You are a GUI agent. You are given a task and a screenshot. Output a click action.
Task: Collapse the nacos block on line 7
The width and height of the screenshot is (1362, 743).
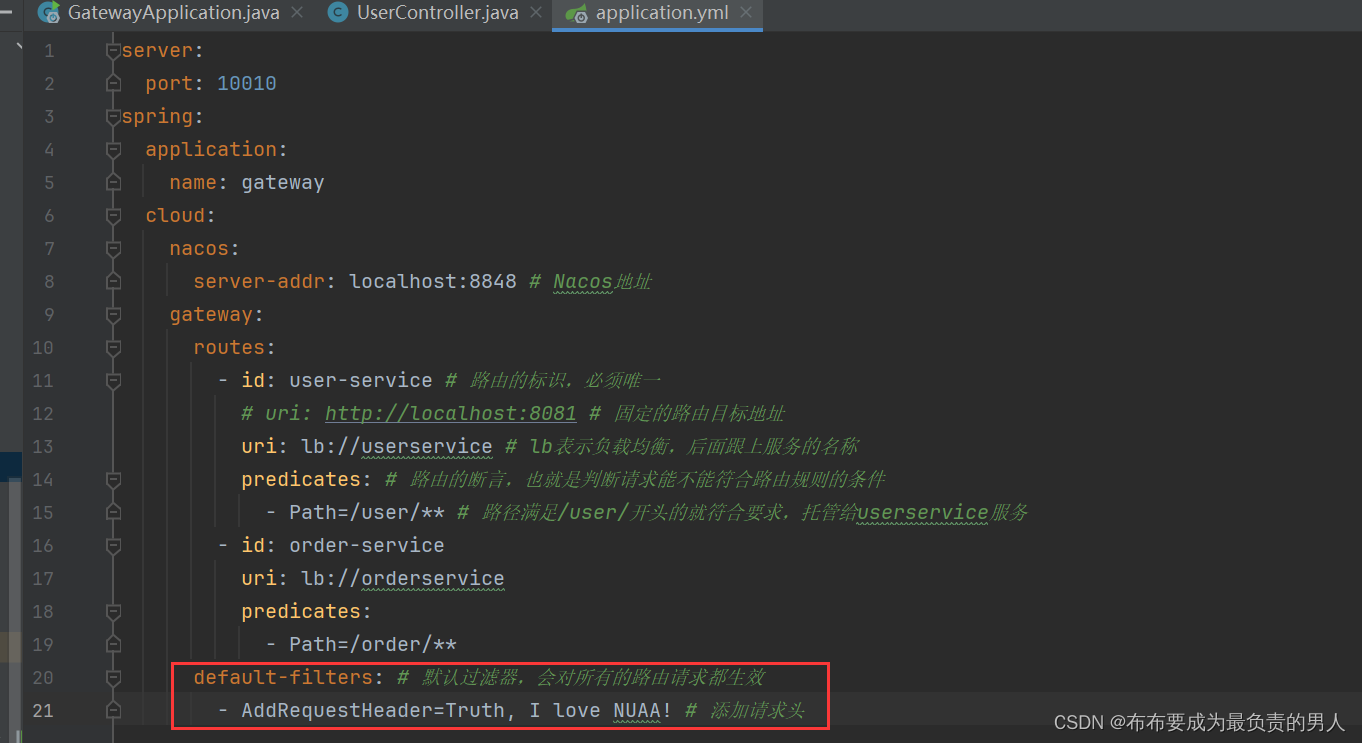pos(113,248)
